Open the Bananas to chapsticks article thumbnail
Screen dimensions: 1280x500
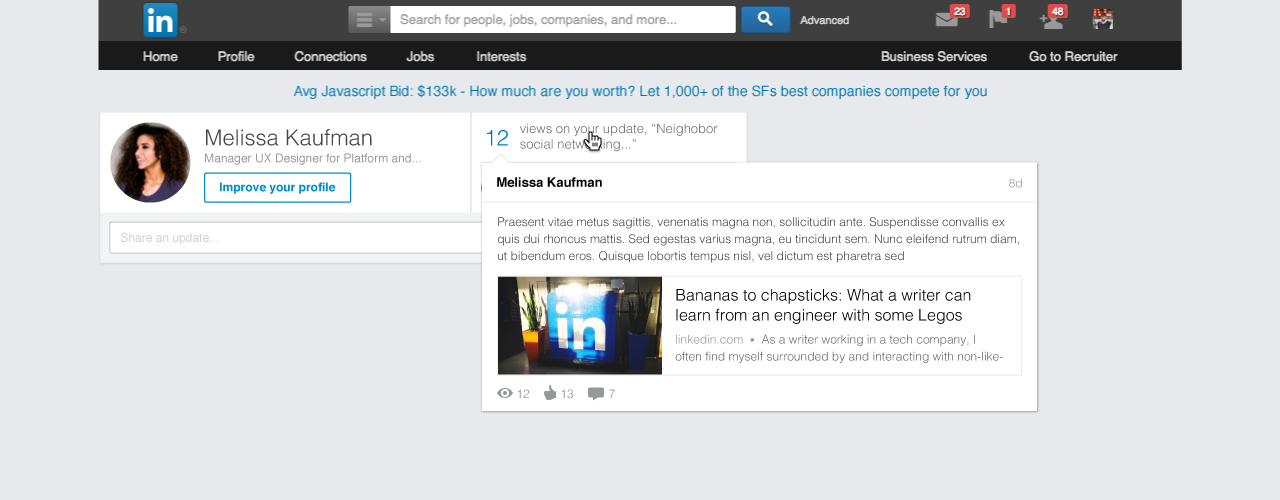pos(580,326)
